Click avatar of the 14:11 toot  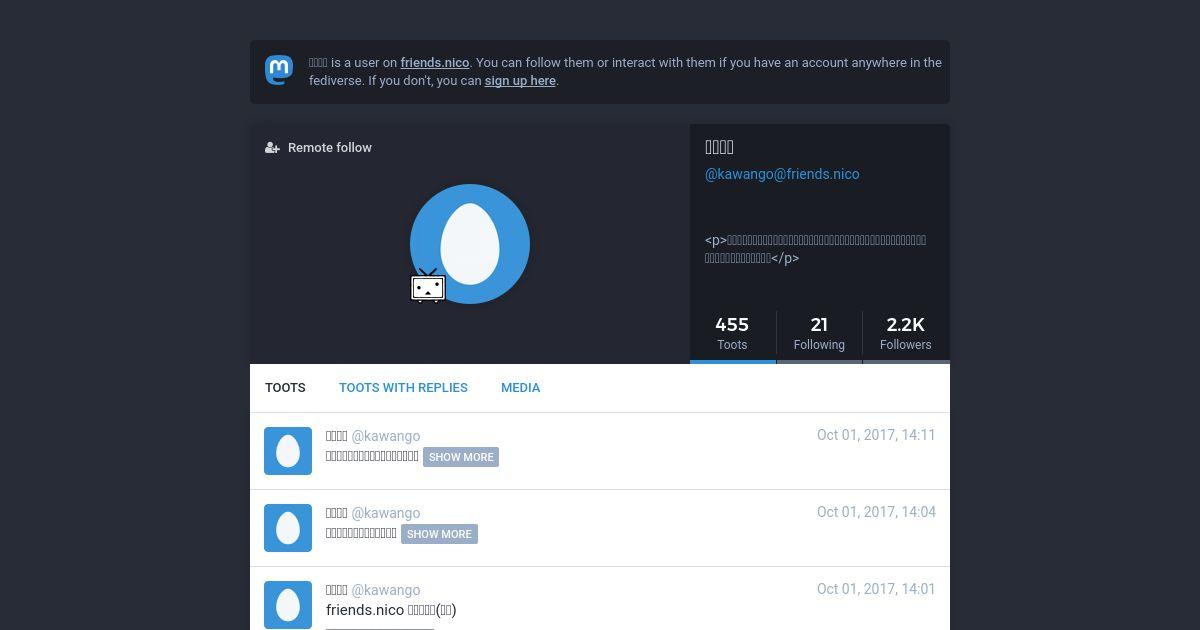pyautogui.click(x=288, y=451)
